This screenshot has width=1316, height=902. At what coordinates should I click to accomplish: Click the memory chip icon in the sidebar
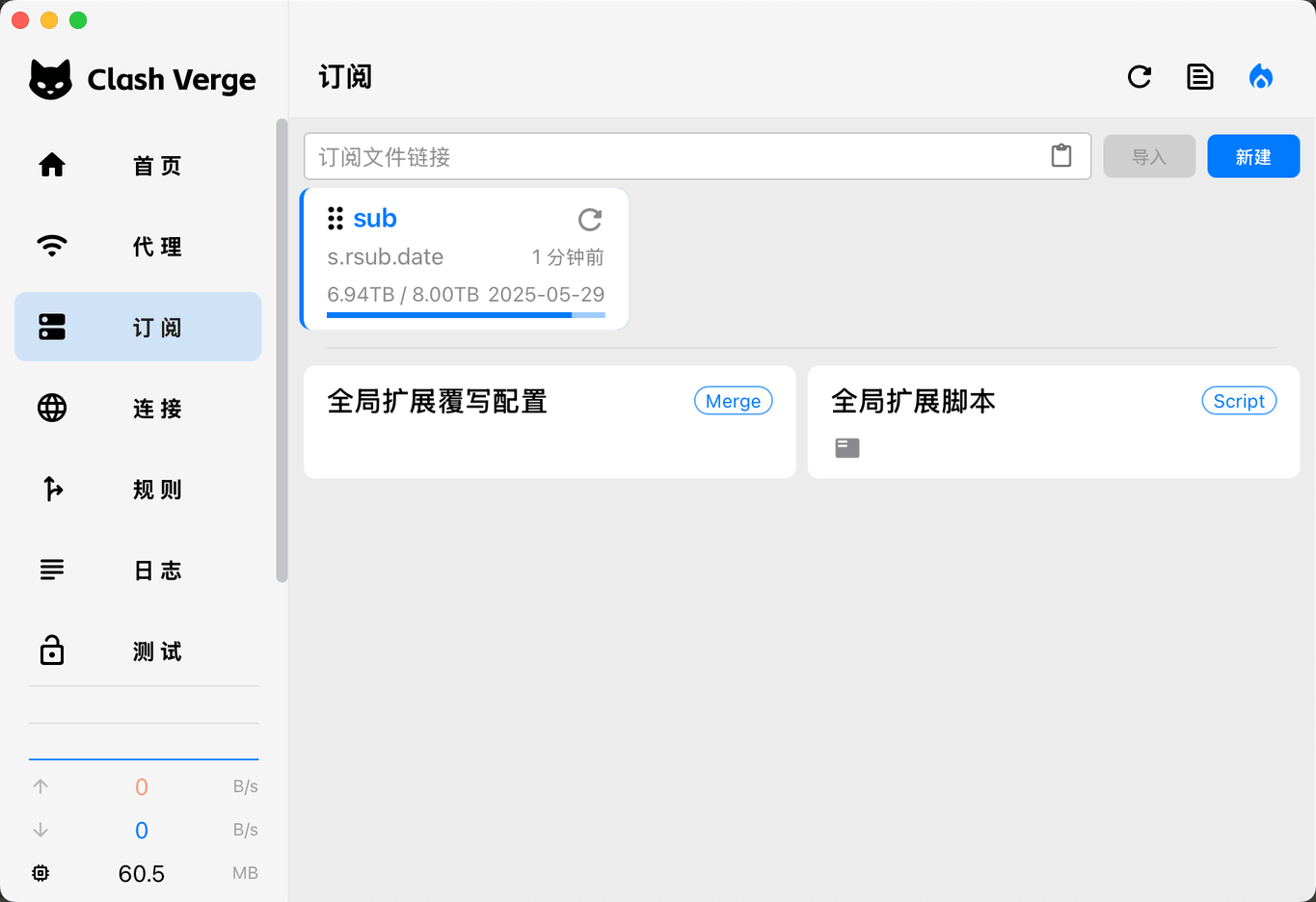click(x=40, y=873)
